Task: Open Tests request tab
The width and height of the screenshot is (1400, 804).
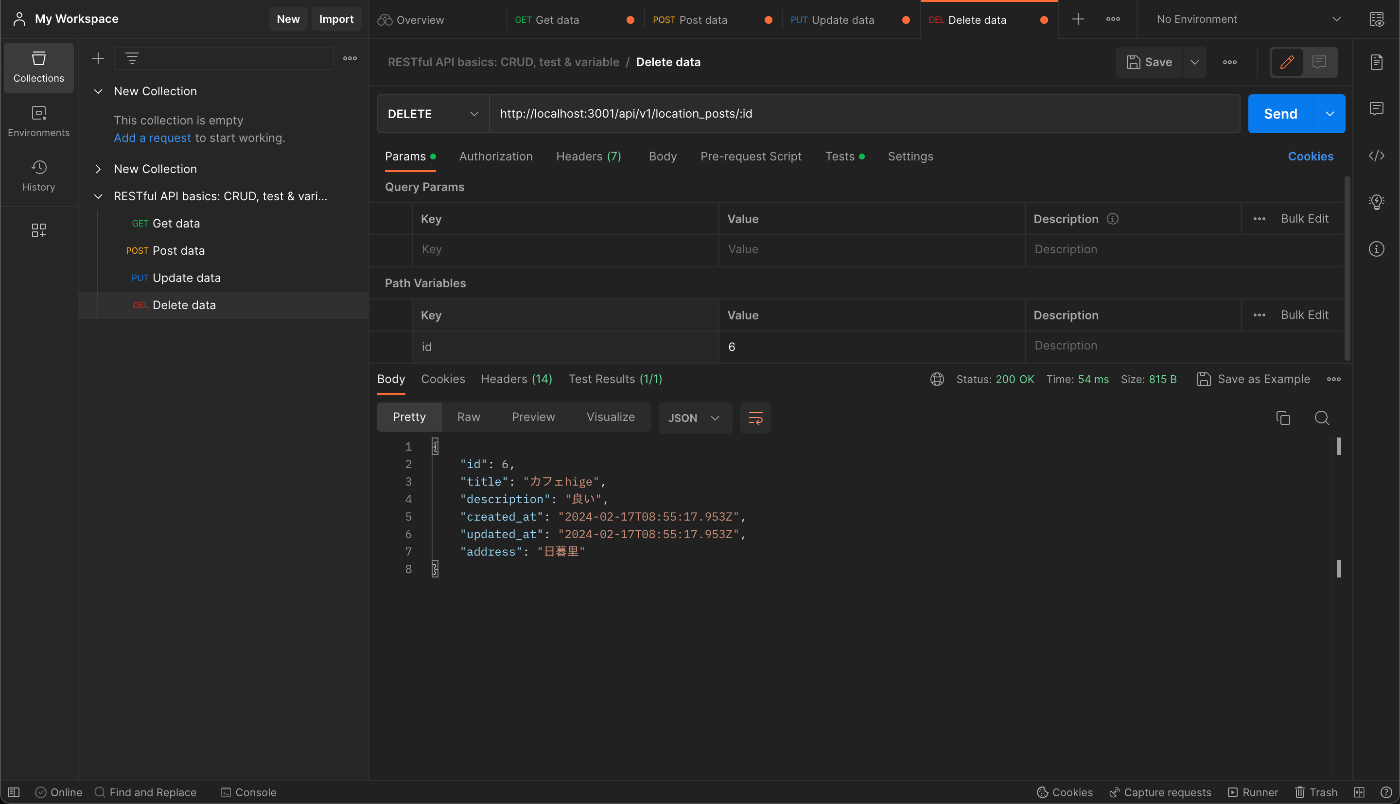Action: (x=845, y=156)
